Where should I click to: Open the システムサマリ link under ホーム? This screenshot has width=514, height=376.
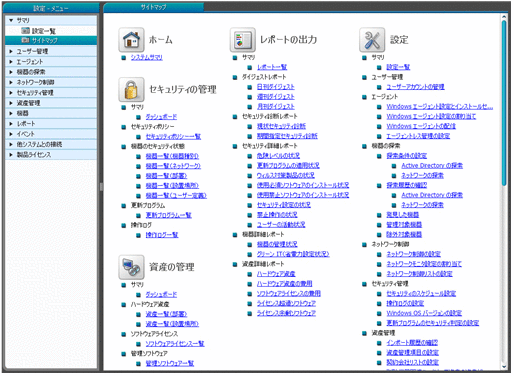point(147,57)
